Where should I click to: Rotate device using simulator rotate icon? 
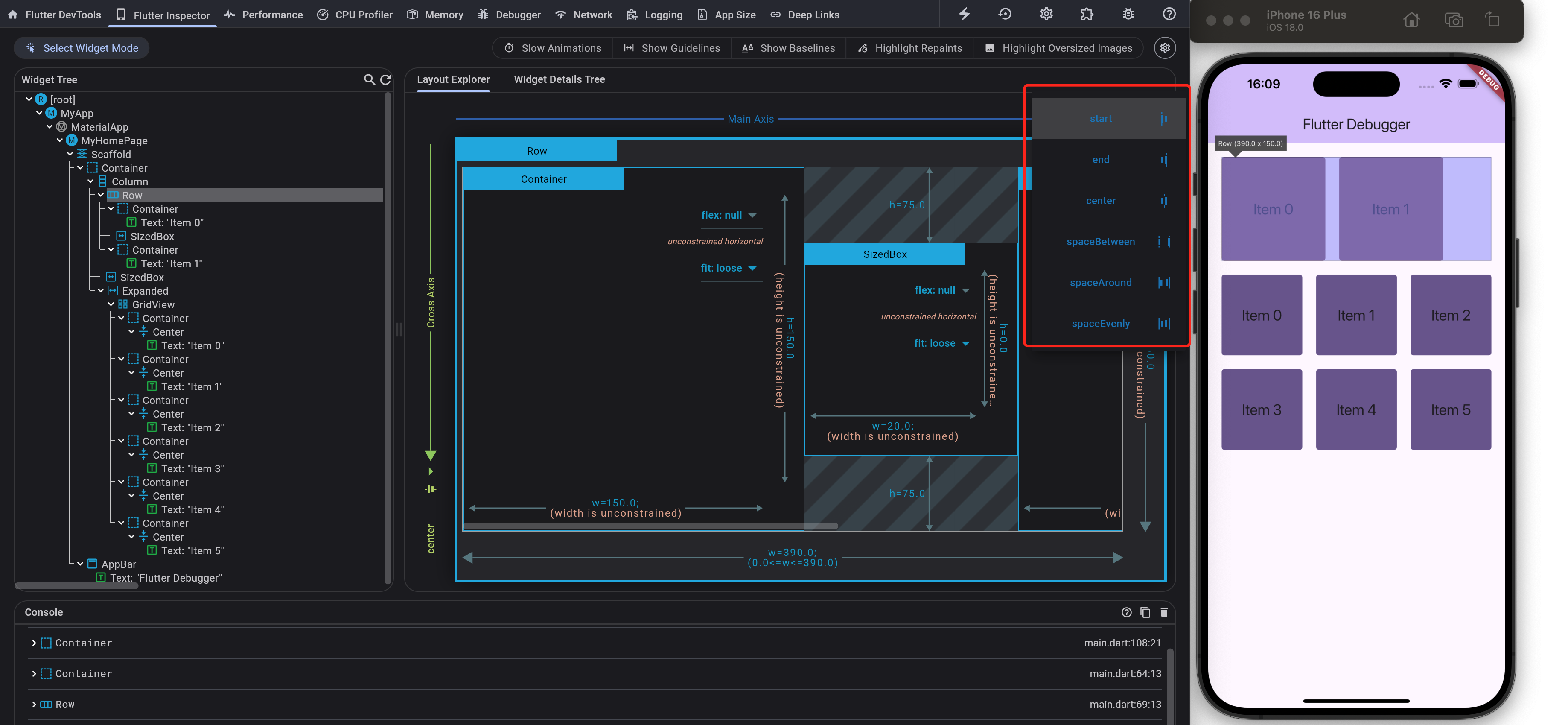coord(1492,20)
